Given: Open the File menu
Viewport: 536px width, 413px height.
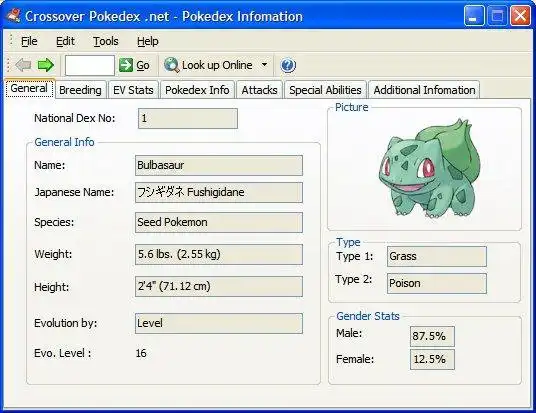Looking at the screenshot, I should tap(29, 41).
